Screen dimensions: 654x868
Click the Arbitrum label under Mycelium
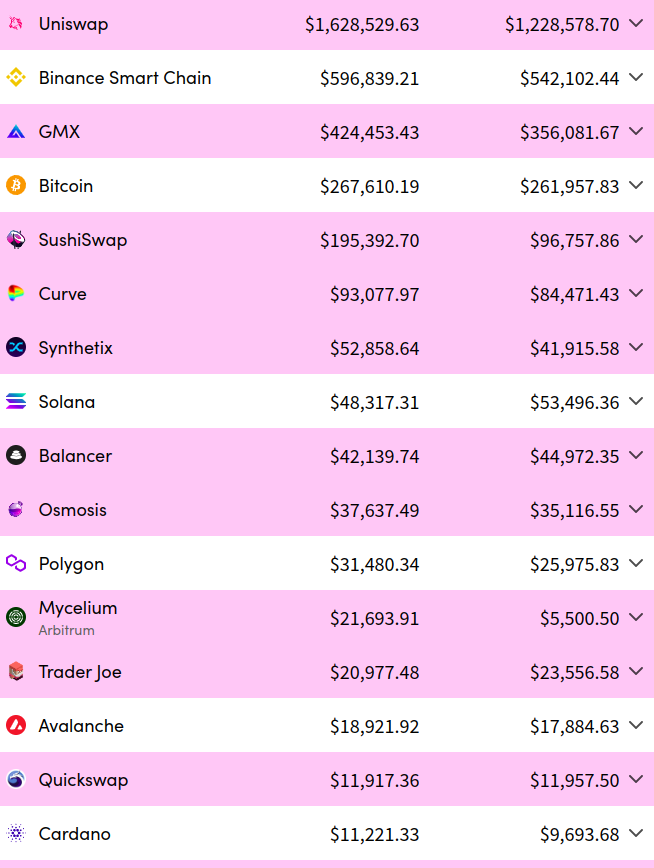tap(66, 631)
